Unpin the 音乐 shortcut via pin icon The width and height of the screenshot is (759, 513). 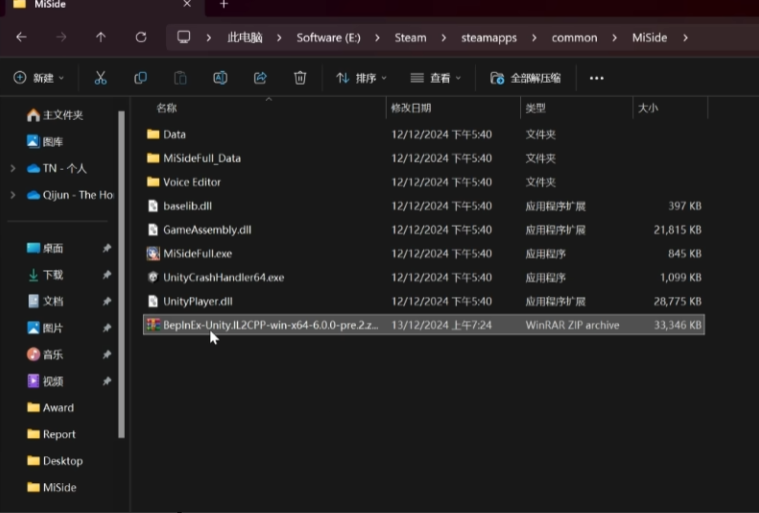106,355
